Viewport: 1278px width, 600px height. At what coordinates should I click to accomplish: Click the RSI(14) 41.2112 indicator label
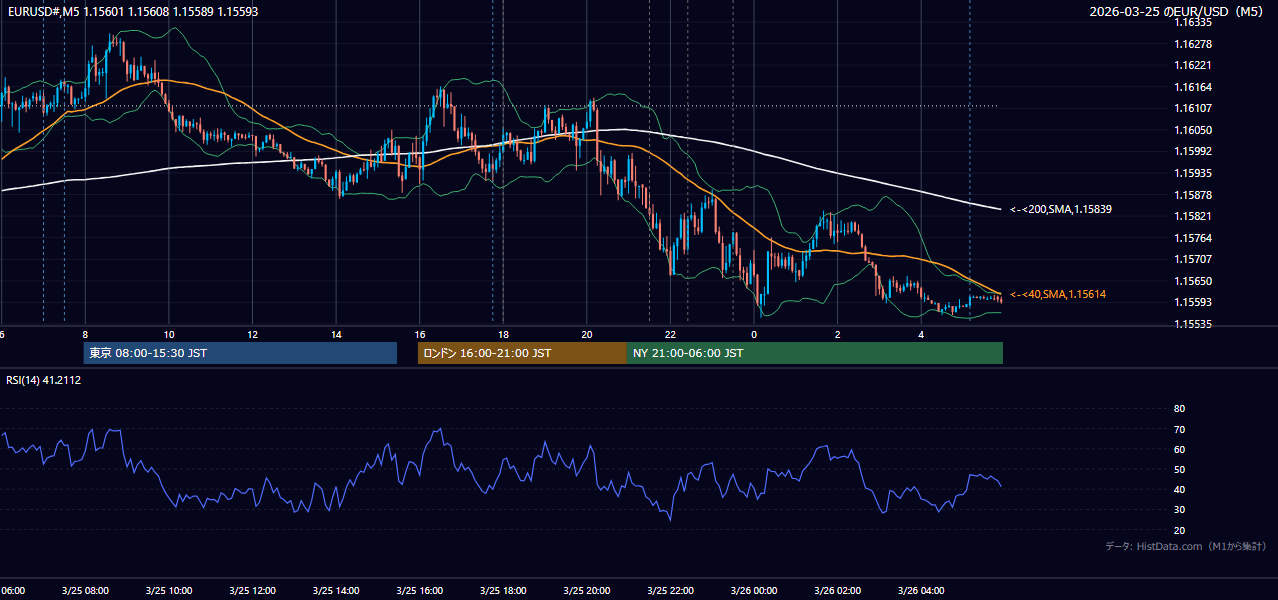[x=44, y=380]
